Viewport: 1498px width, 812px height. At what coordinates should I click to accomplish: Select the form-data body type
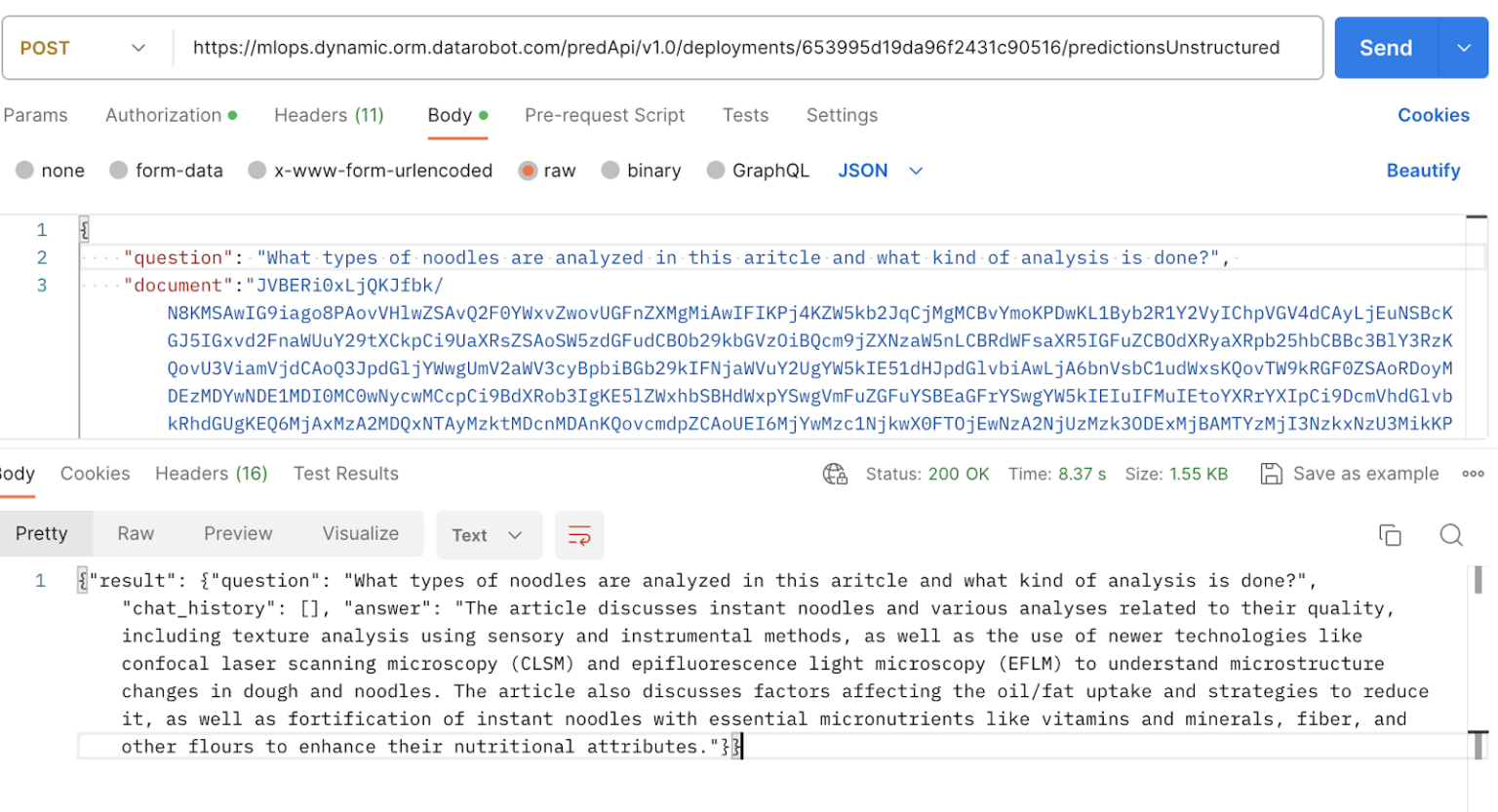pyautogui.click(x=166, y=170)
